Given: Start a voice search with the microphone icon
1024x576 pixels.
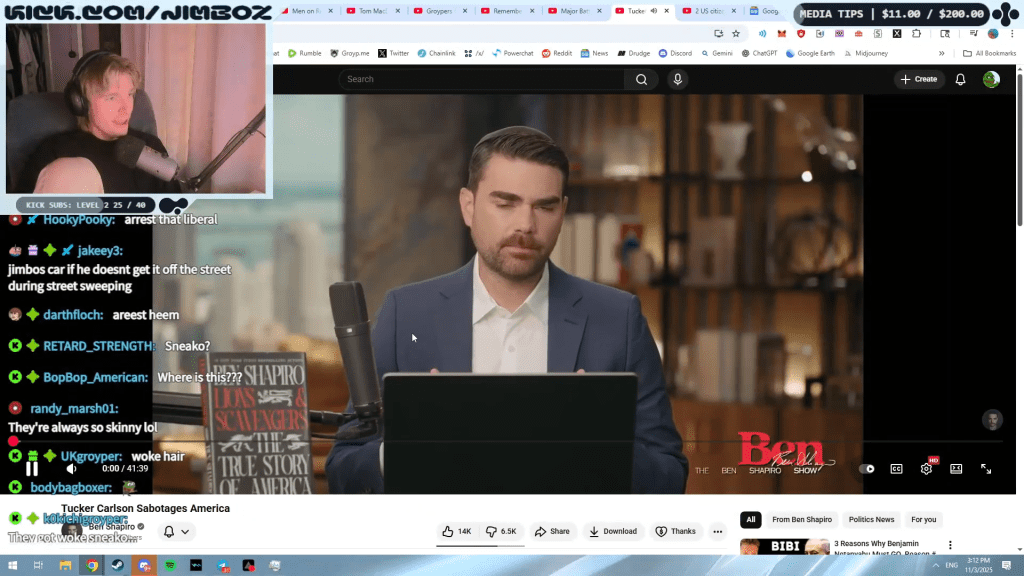Looking at the screenshot, I should pos(678,79).
